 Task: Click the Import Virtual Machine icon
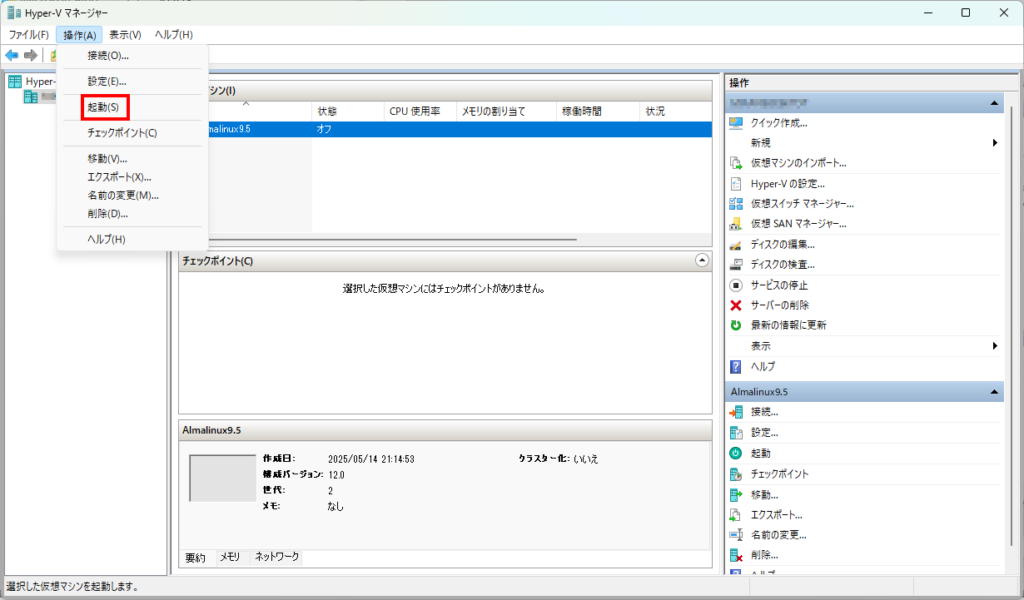tap(737, 163)
